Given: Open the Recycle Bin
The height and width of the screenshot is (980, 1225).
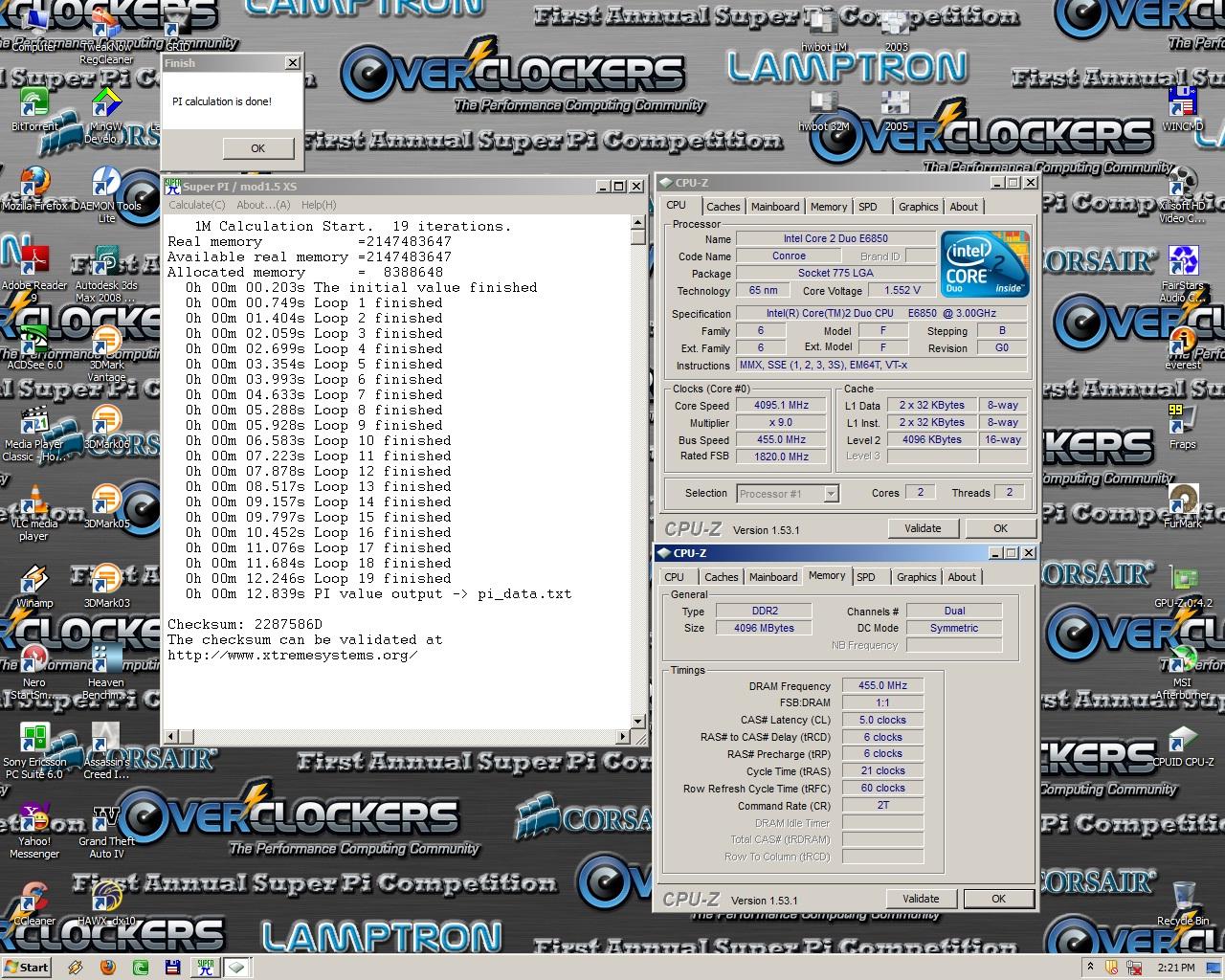Looking at the screenshot, I should click(1183, 902).
